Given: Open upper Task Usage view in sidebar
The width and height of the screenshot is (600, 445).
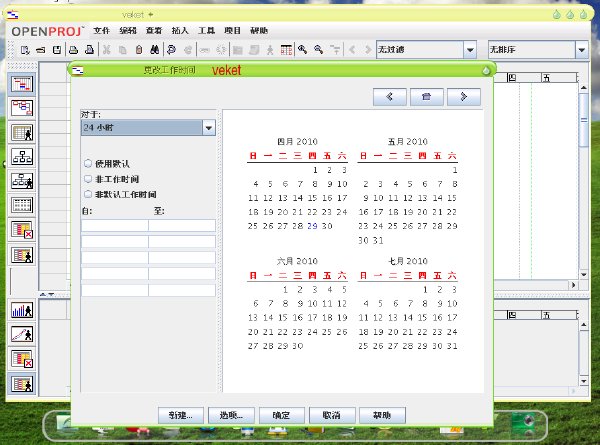Looking at the screenshot, I should tap(22, 230).
